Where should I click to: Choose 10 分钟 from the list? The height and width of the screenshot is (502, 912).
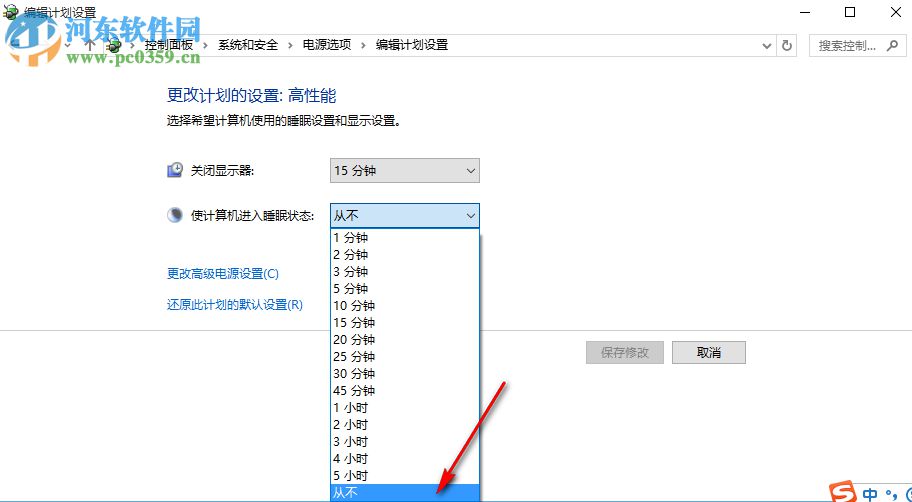[x=405, y=305]
